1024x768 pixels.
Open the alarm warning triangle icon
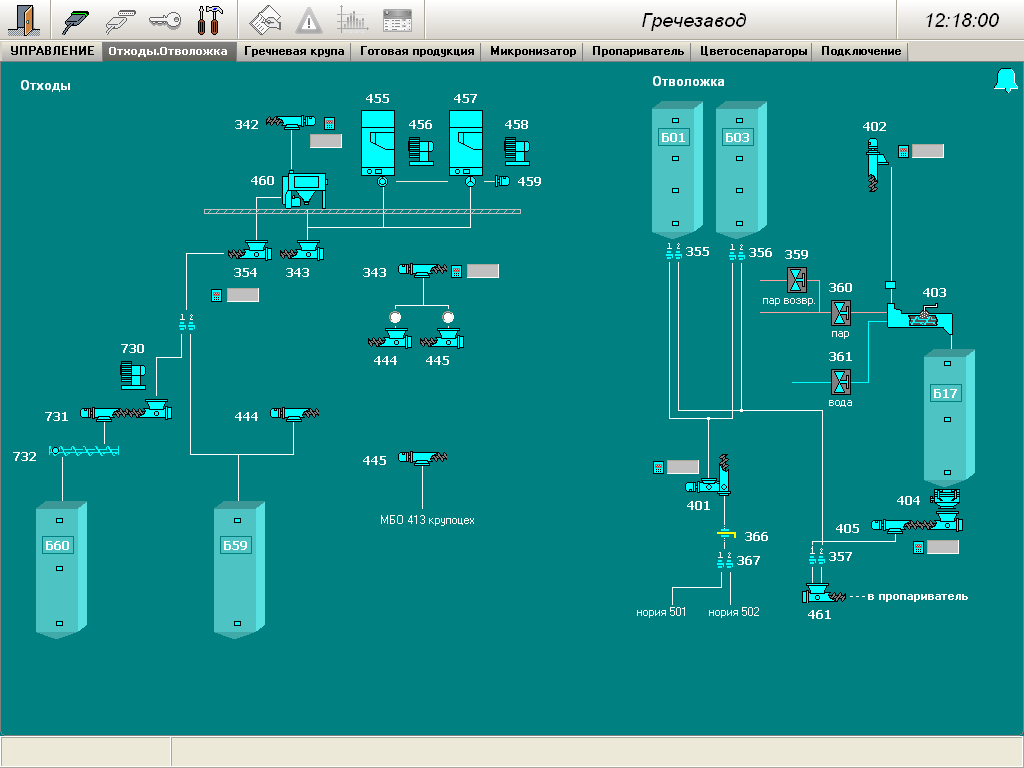(308, 19)
